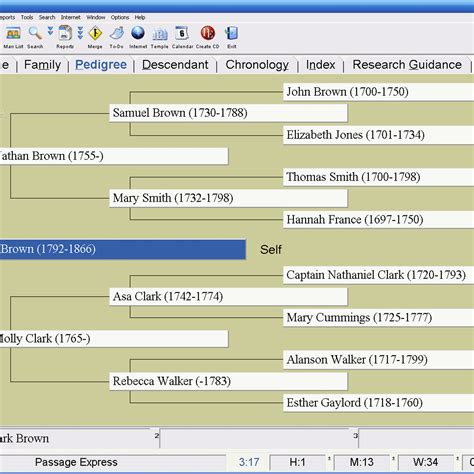This screenshot has height=474, width=474.
Task: Click the M:13 status bar field
Action: coord(362,462)
